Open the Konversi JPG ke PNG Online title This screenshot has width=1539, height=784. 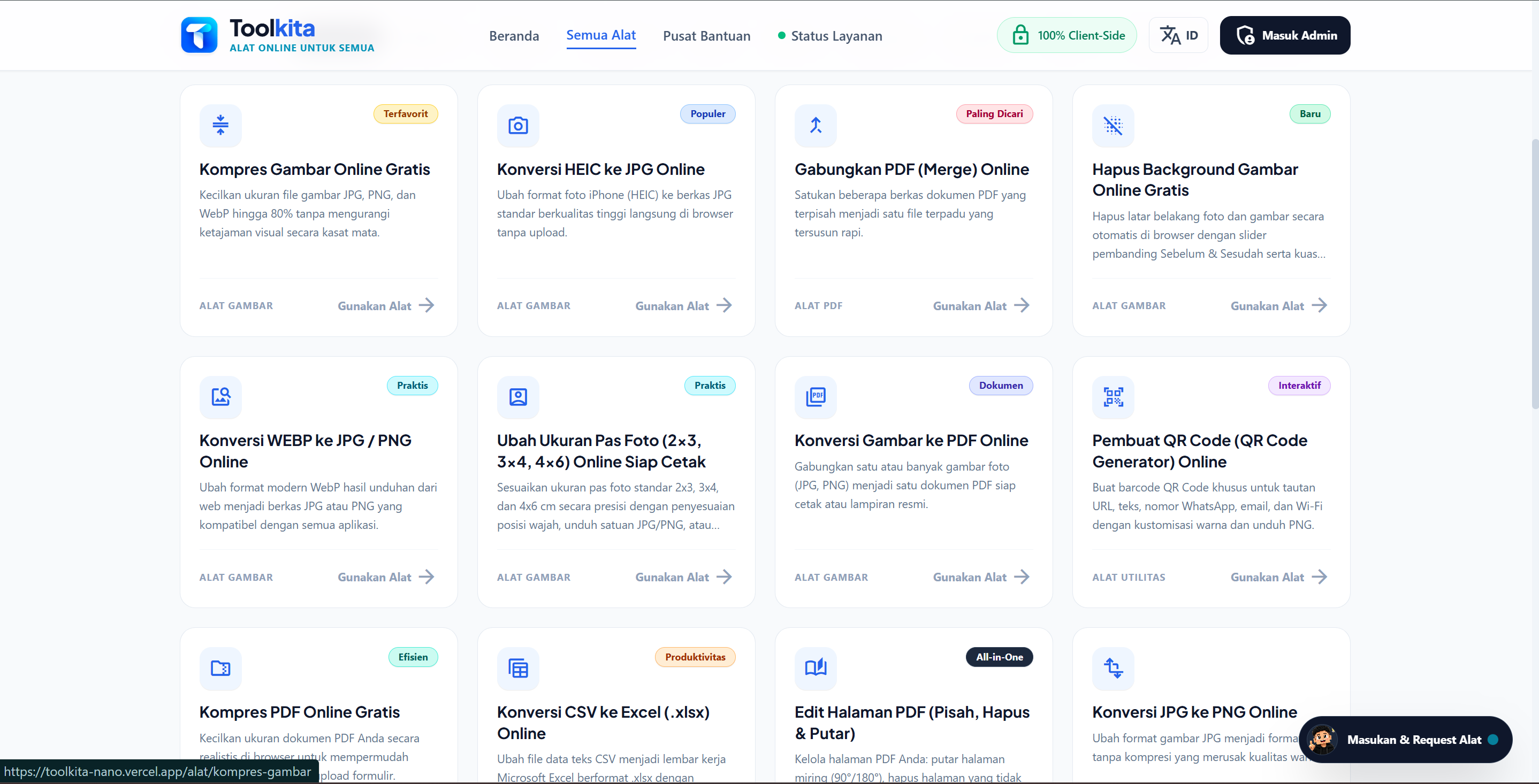[1194, 712]
